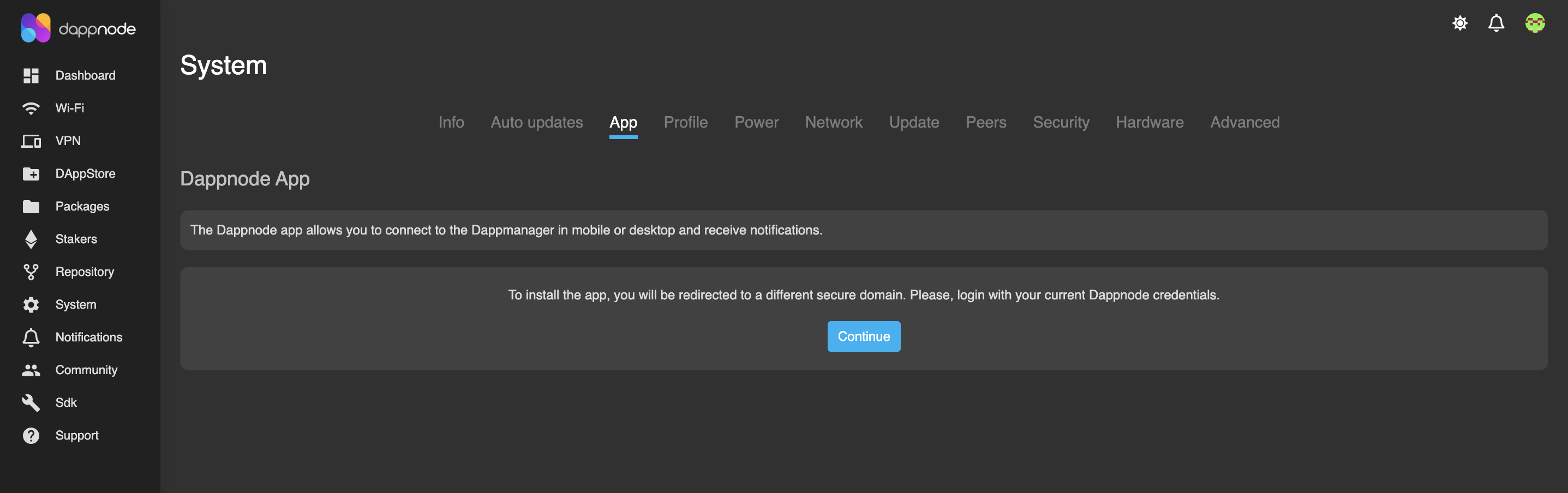Open the DAppStore folder-plus icon

click(x=31, y=174)
